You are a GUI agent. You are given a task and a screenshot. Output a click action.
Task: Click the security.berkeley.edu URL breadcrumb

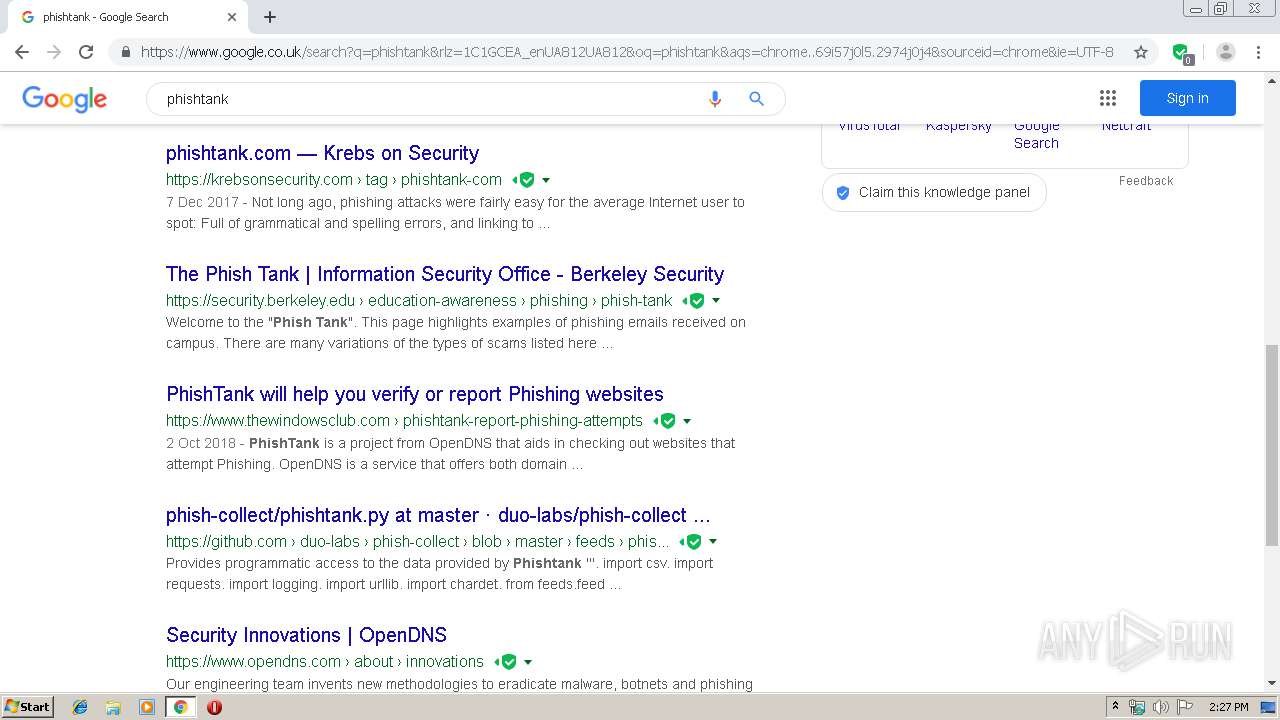tap(419, 300)
